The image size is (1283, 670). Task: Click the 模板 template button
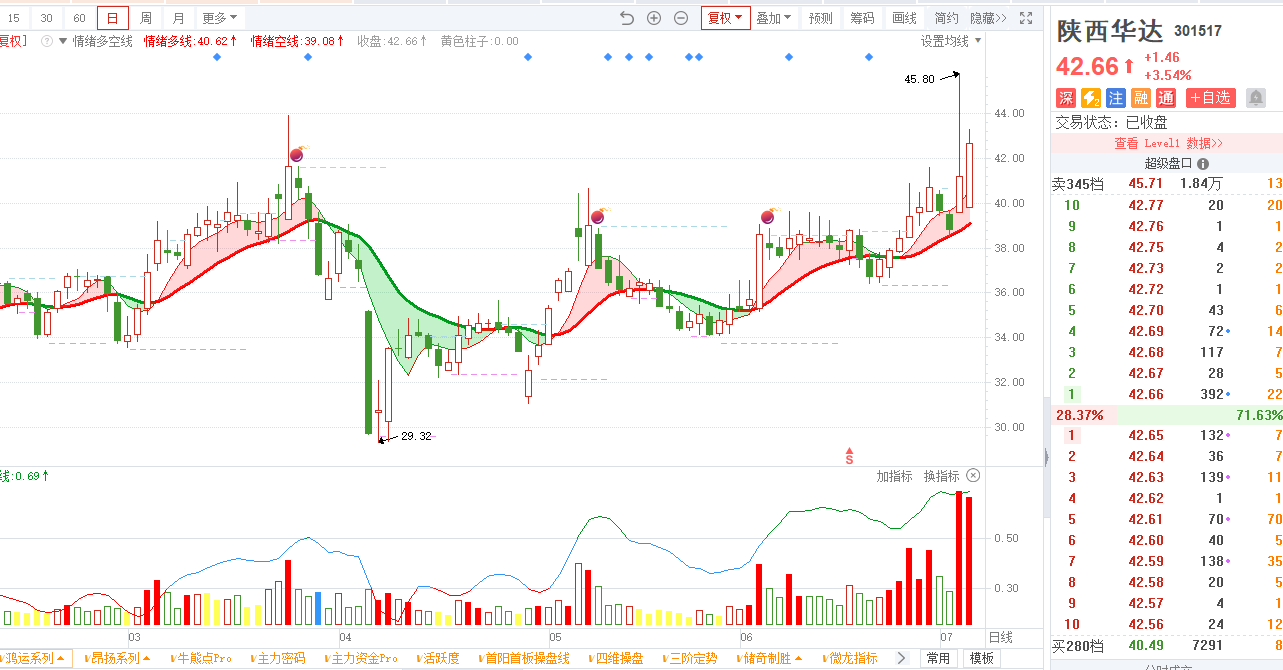(x=981, y=658)
